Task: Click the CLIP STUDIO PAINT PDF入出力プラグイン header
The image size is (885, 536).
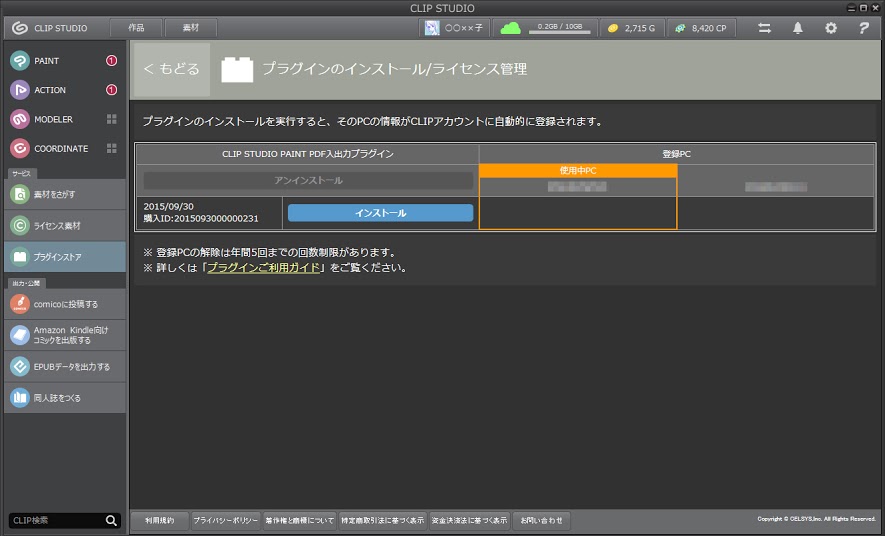Action: (x=308, y=154)
